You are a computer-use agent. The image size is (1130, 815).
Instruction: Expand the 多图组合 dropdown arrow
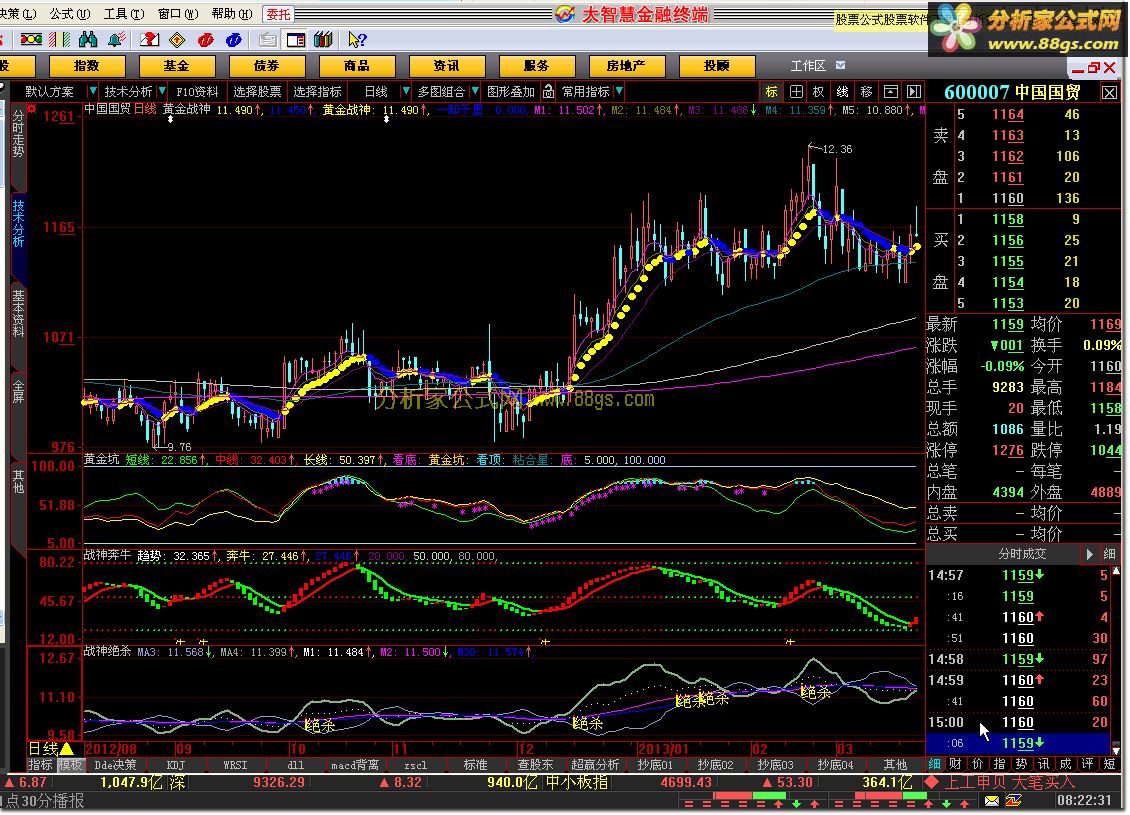pyautogui.click(x=474, y=92)
